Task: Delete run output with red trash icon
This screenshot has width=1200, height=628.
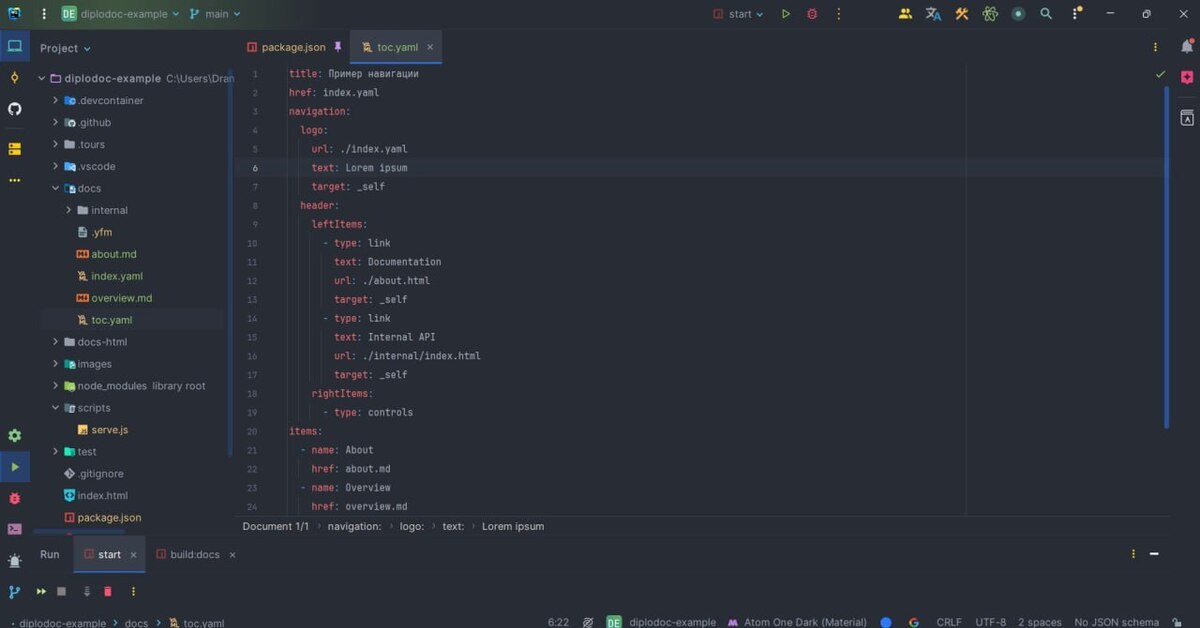Action: 108,592
